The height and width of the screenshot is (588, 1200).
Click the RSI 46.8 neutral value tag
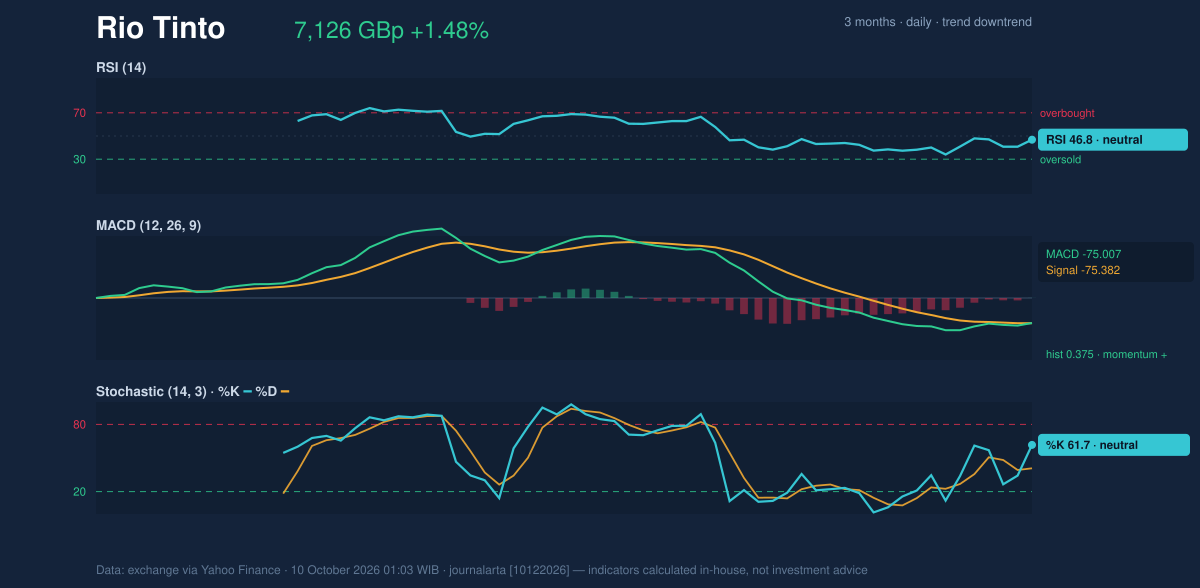click(1113, 140)
